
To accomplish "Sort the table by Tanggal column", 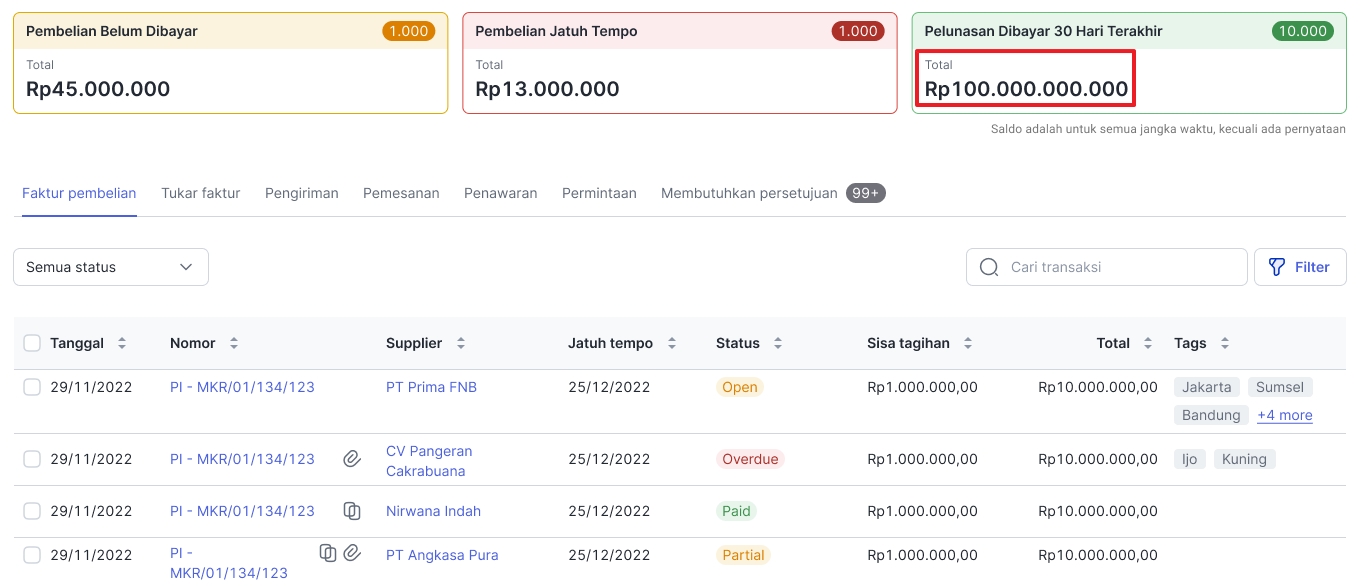I will (x=122, y=343).
